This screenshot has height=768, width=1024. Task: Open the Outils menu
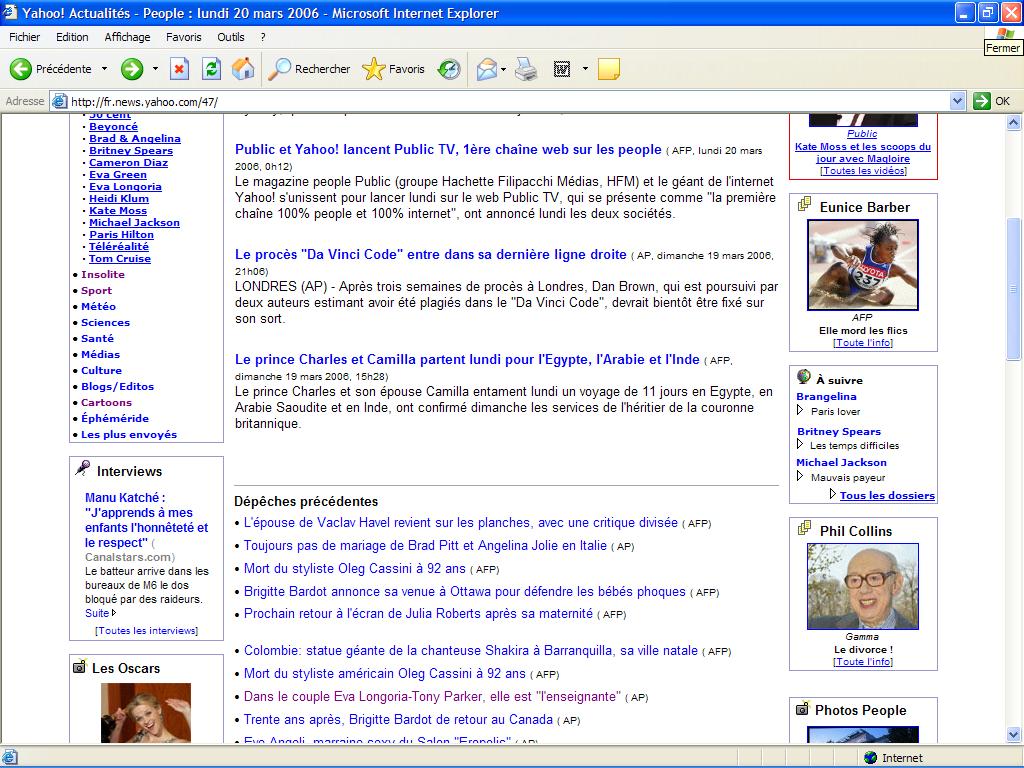point(230,37)
